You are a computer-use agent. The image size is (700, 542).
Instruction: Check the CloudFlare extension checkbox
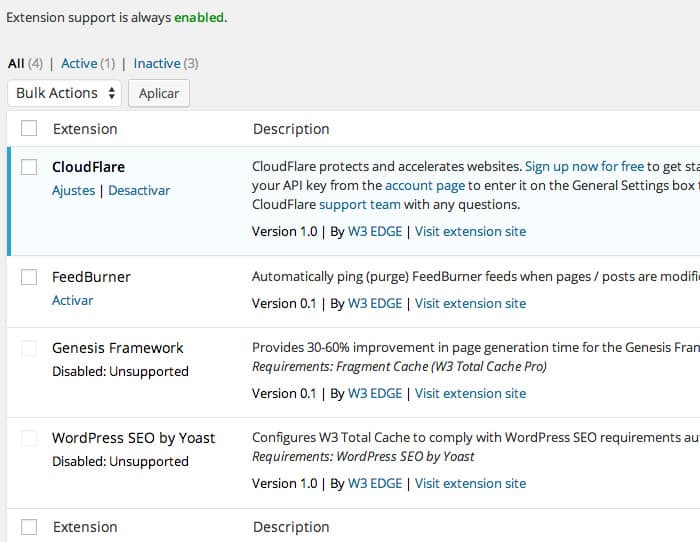point(29,167)
